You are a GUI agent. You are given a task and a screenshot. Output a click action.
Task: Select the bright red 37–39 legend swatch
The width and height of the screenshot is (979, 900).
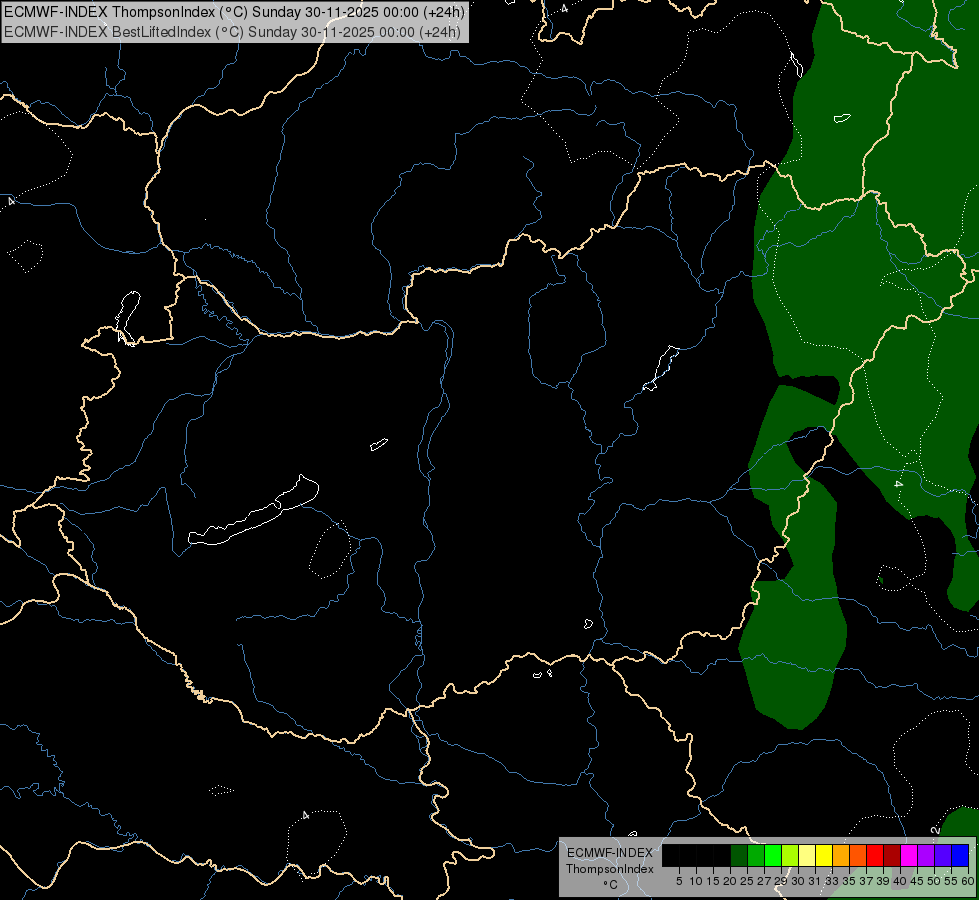(x=875, y=855)
